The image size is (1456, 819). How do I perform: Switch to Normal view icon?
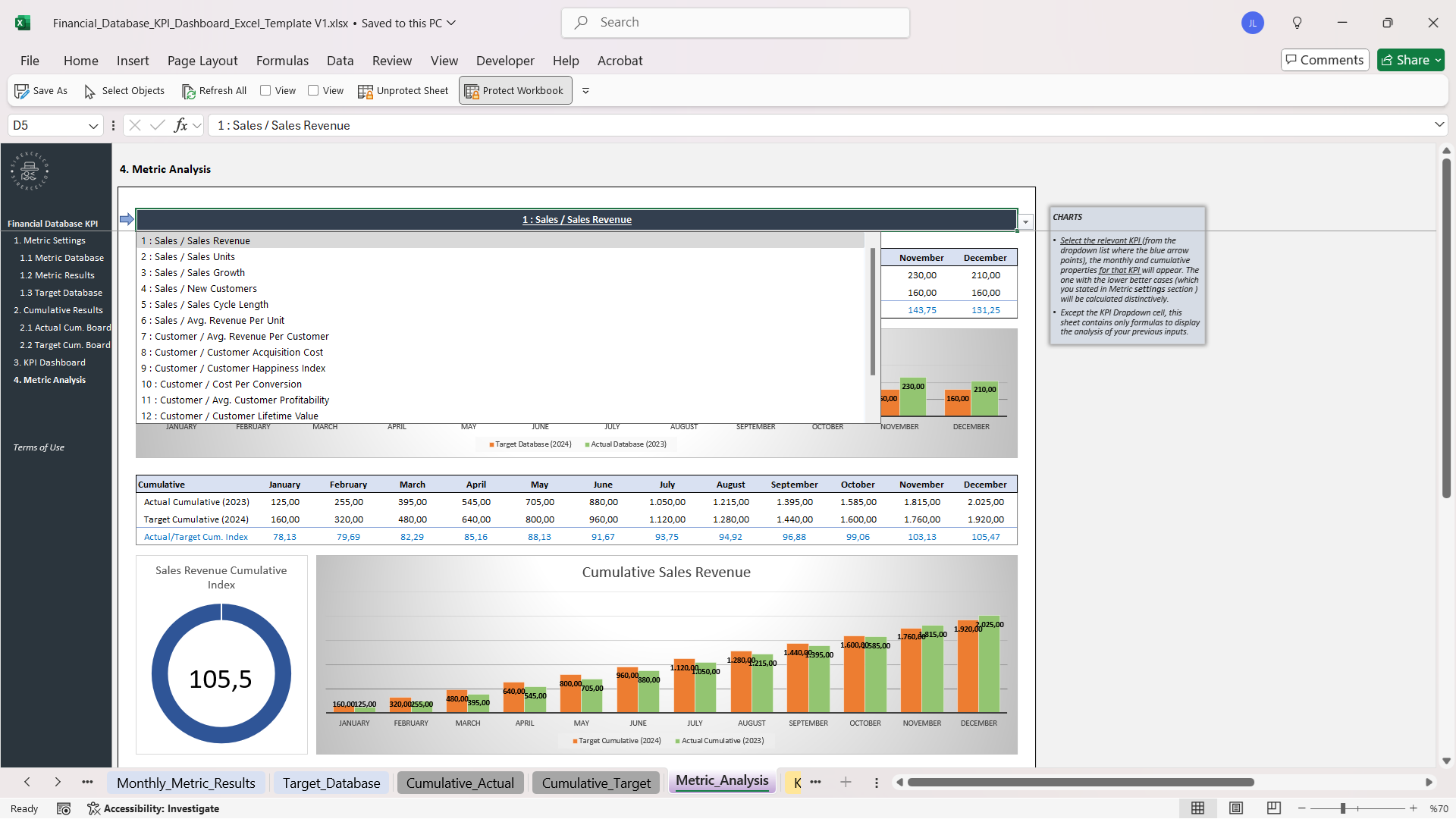point(1198,808)
